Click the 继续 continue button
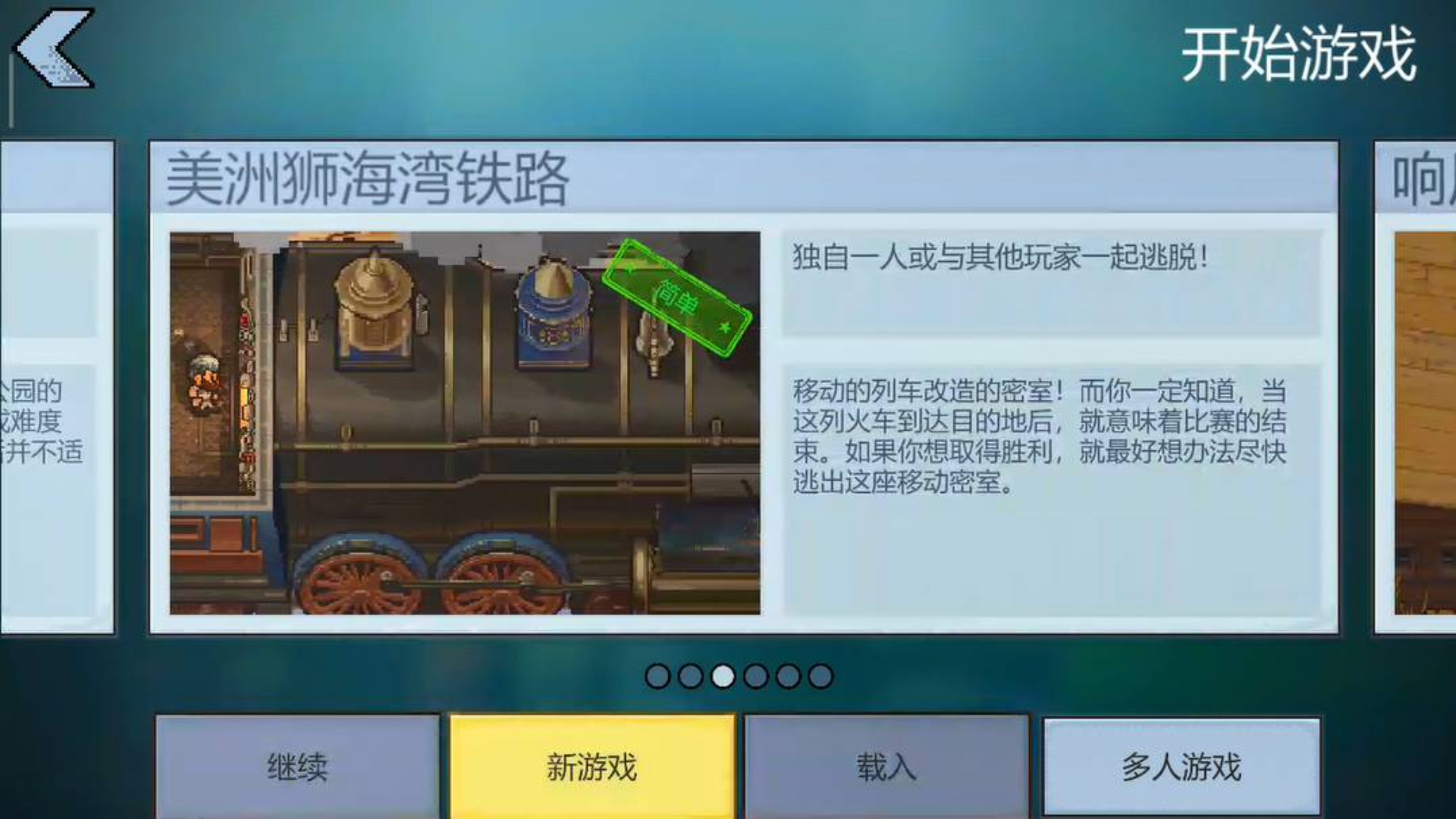This screenshot has width=1456, height=819. [x=297, y=767]
